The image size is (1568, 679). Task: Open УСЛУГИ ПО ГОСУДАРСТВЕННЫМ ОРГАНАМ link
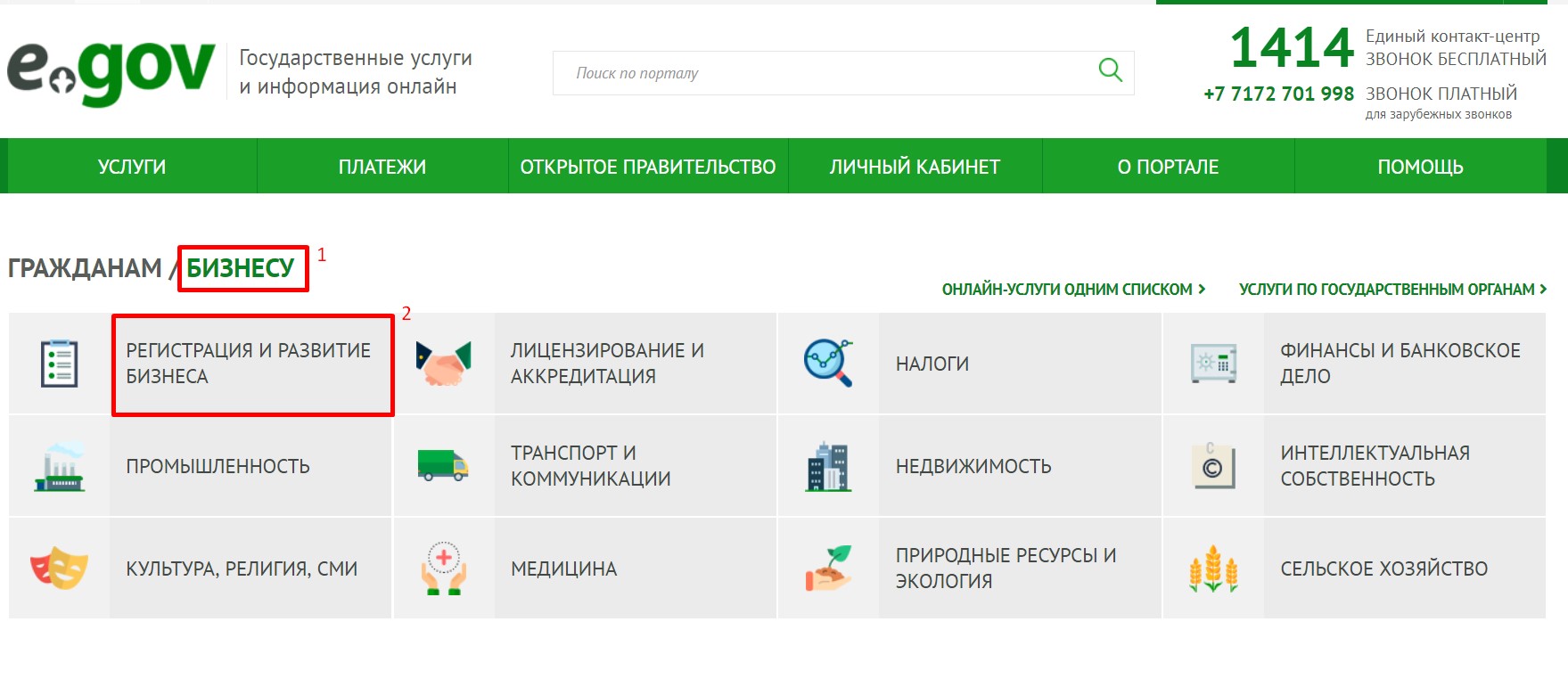click(1392, 290)
